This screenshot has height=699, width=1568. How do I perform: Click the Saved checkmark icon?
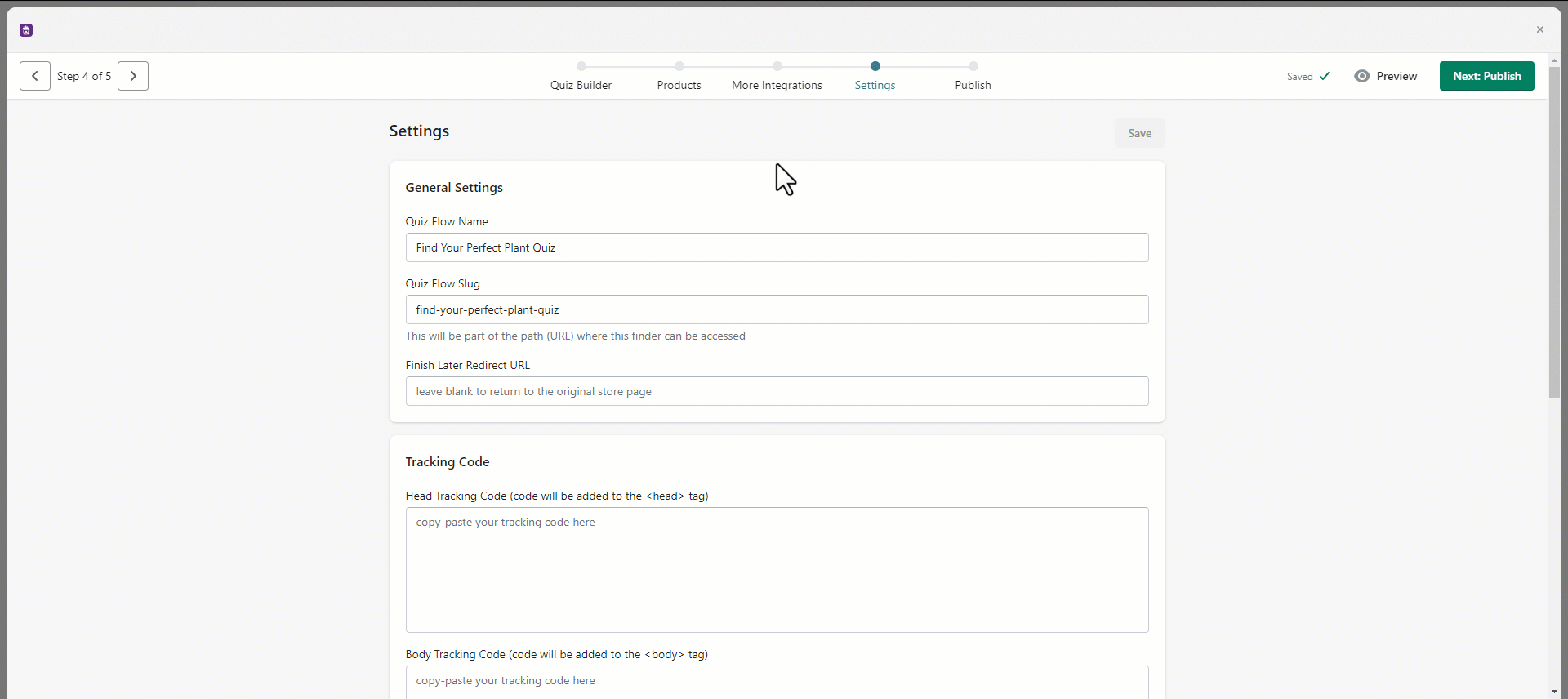coord(1325,76)
